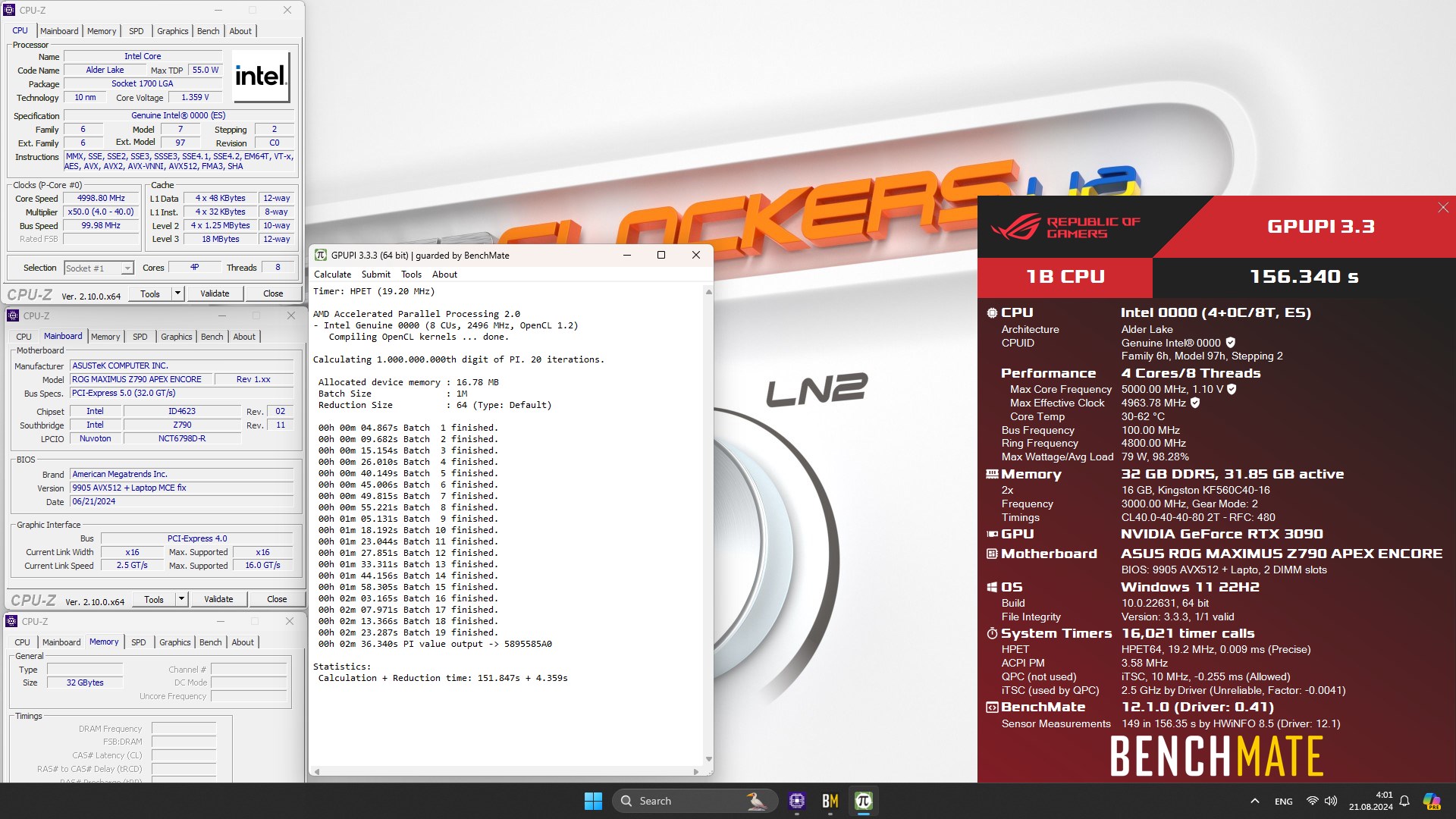The width and height of the screenshot is (1456, 819).
Task: Select the About tab in the bottom CPU-Z window
Action: (243, 642)
